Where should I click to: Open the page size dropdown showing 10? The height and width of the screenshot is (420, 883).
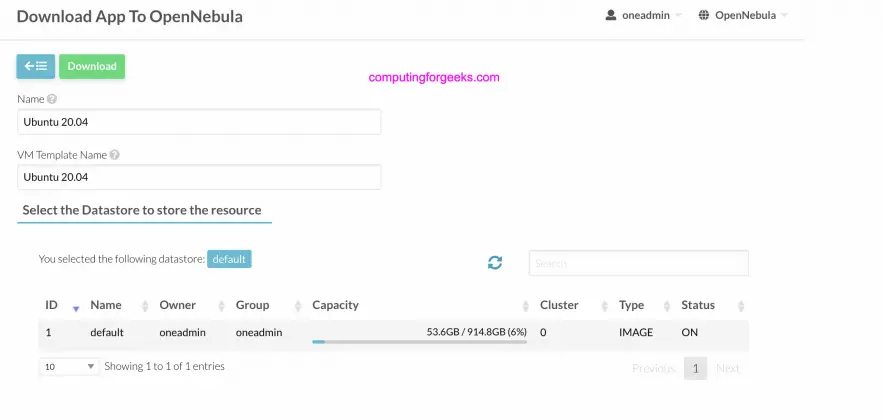[x=69, y=367]
